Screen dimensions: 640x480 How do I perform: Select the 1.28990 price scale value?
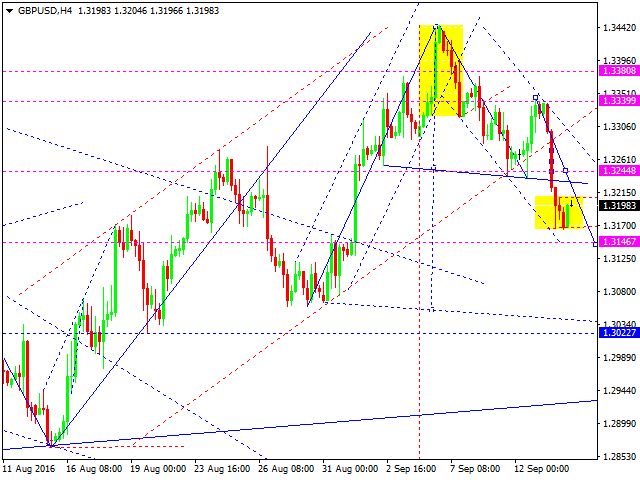point(619,424)
